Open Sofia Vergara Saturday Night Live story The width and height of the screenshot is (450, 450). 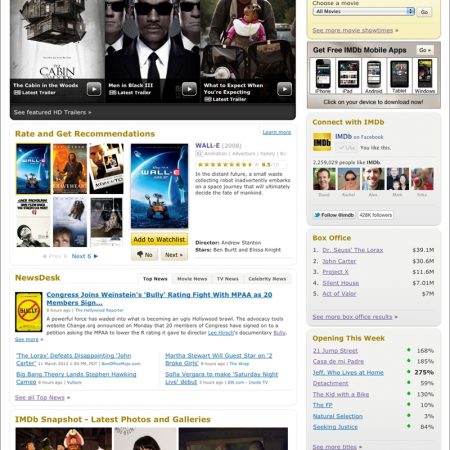click(x=222, y=378)
